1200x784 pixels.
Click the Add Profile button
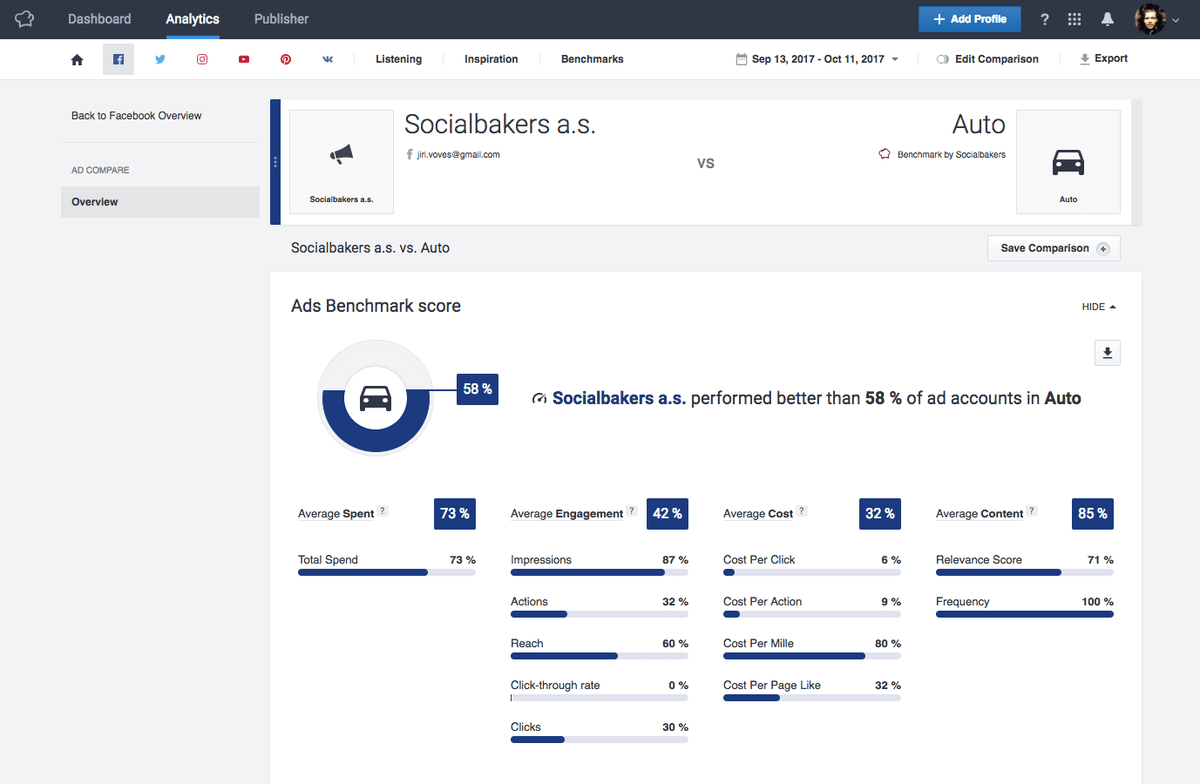(970, 19)
